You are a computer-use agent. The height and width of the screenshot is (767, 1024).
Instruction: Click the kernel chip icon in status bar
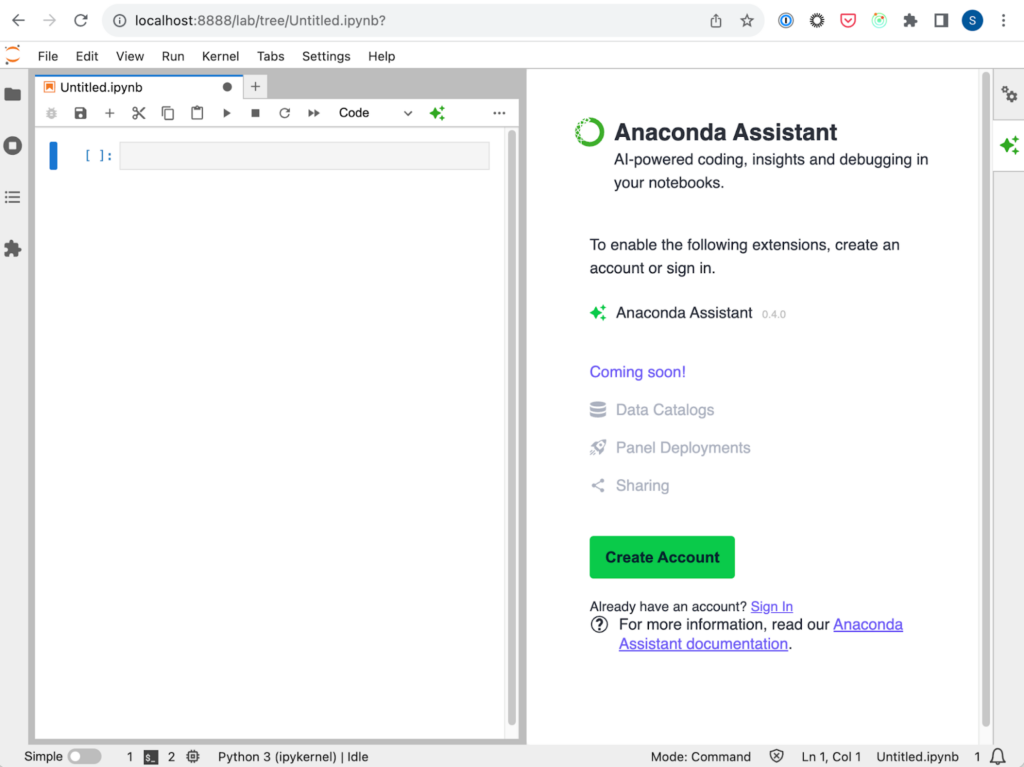pyautogui.click(x=193, y=757)
